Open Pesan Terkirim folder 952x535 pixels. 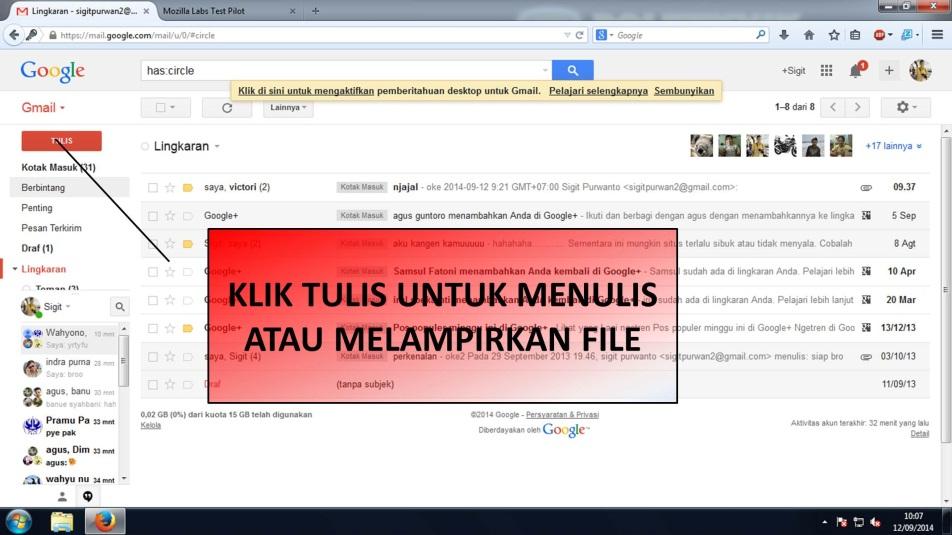coord(52,228)
